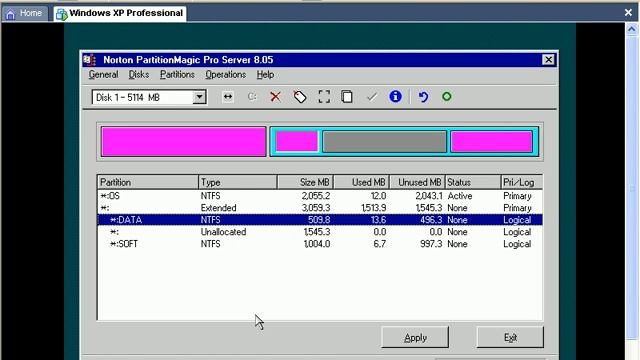Select the Unallocated partition row
The image size is (640, 360).
coord(320,232)
